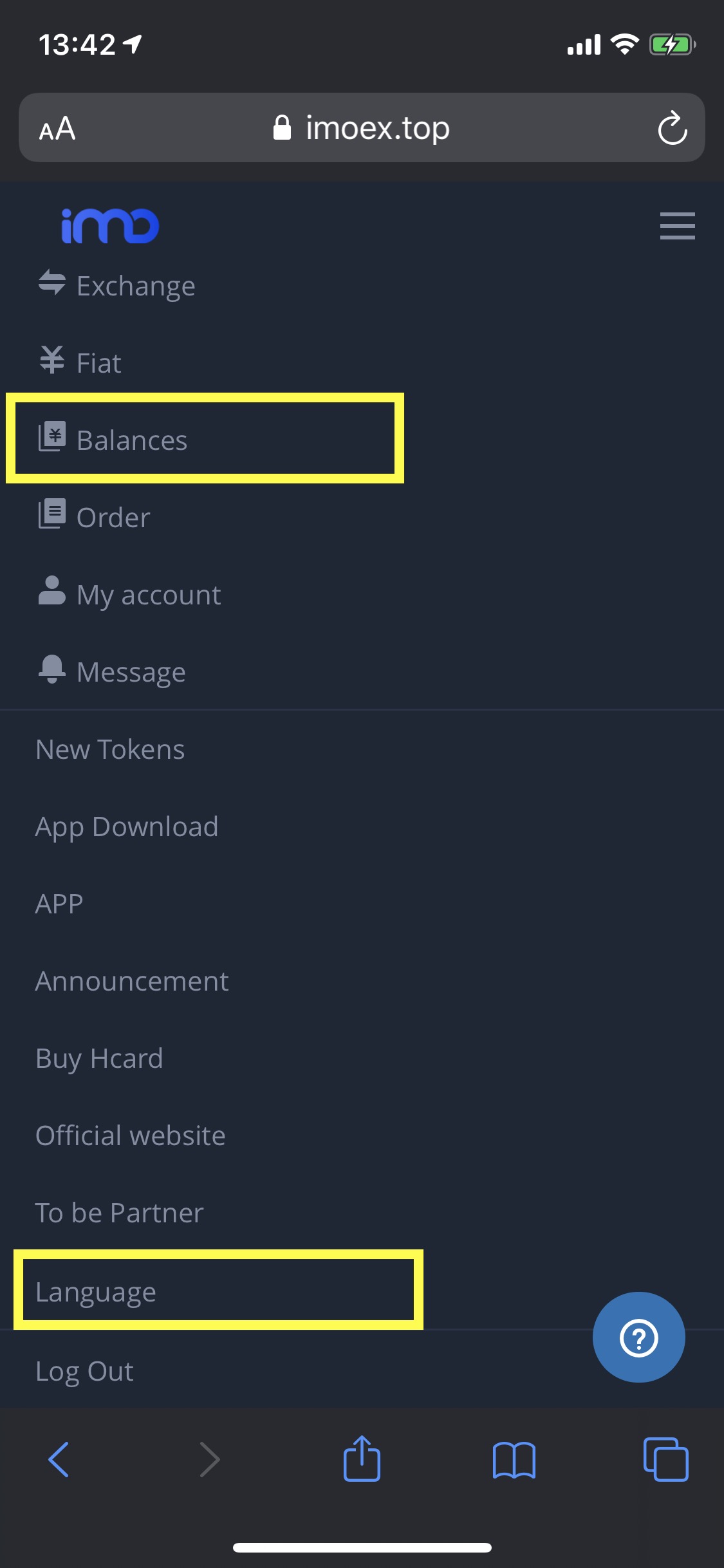Tap the Safari share icon
Viewport: 724px width, 1568px height.
click(x=362, y=1459)
